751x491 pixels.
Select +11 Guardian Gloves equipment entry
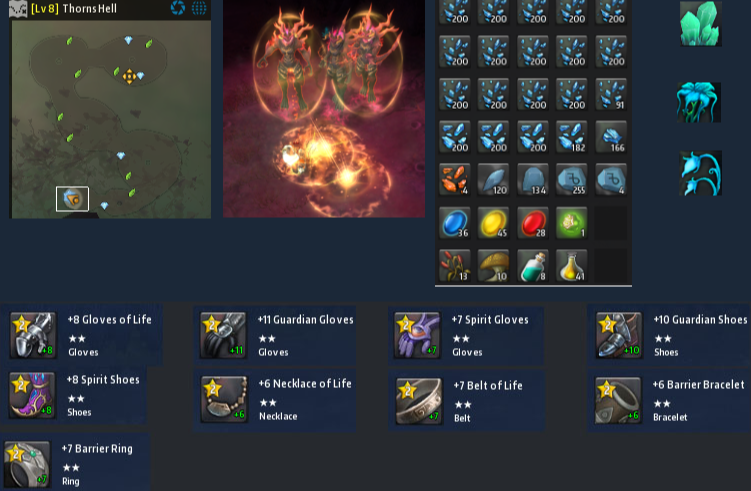coord(274,335)
